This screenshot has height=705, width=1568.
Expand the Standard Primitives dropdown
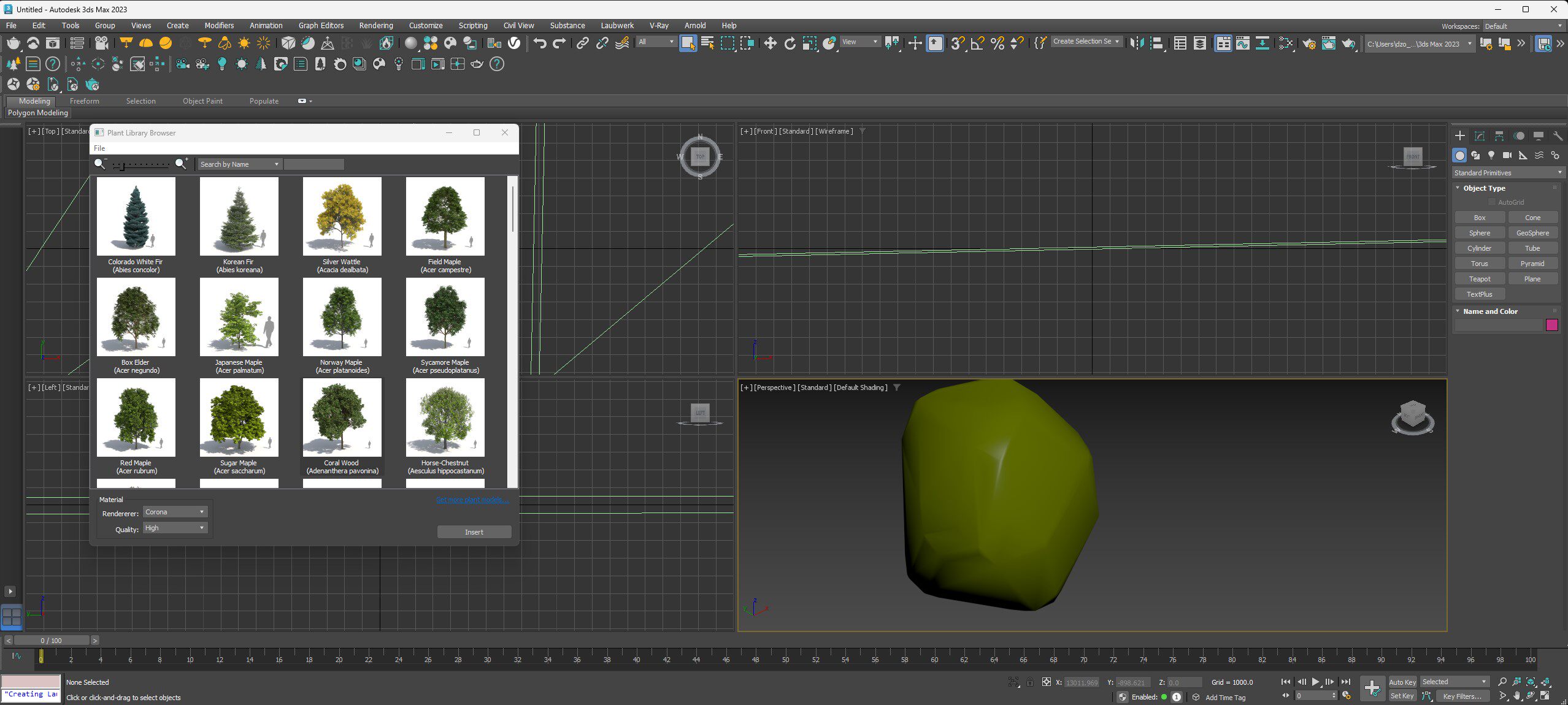[x=1507, y=173]
